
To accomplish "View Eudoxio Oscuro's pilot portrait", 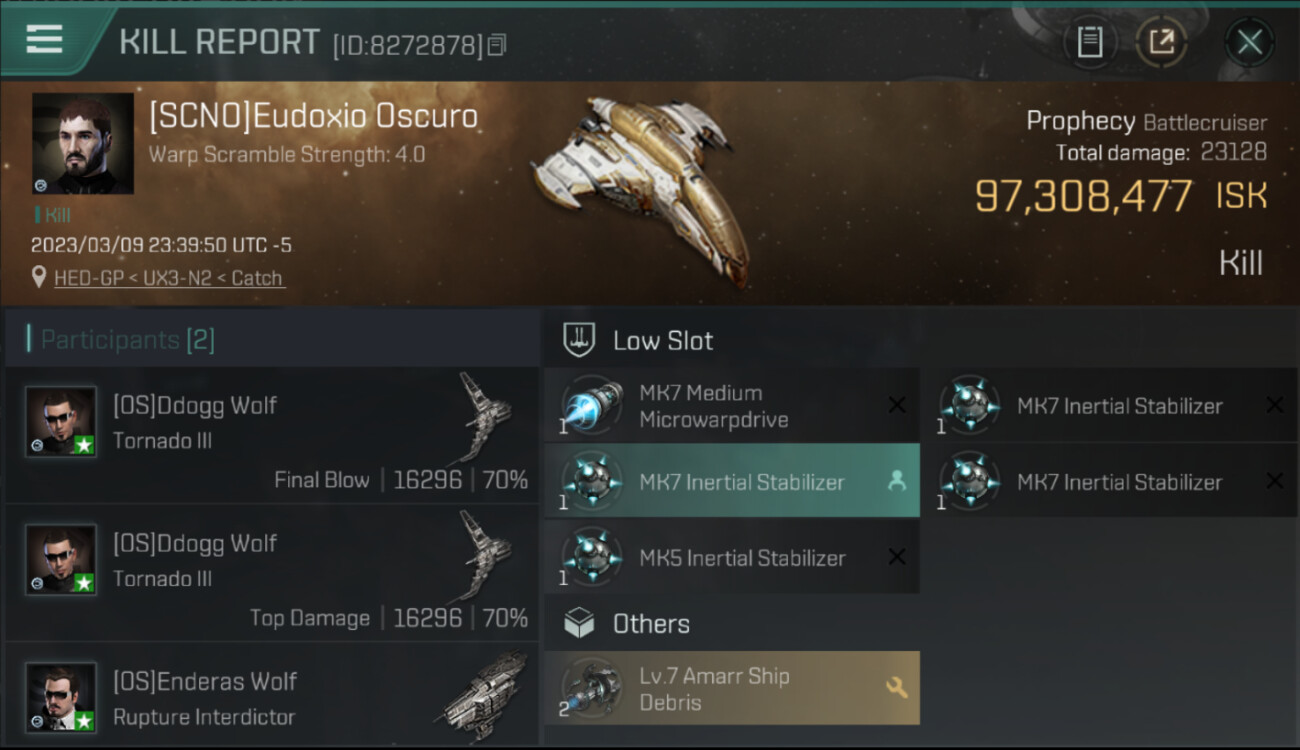I will click(x=82, y=143).
